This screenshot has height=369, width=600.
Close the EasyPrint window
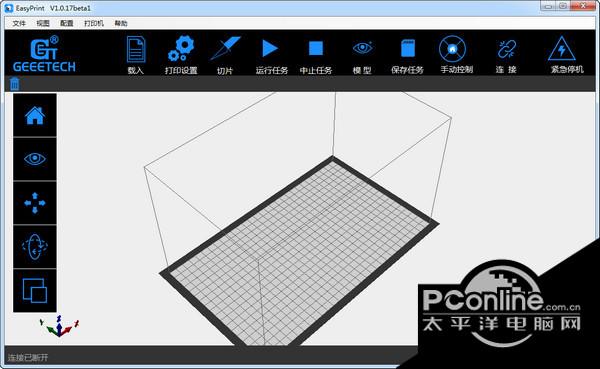(583, 6)
